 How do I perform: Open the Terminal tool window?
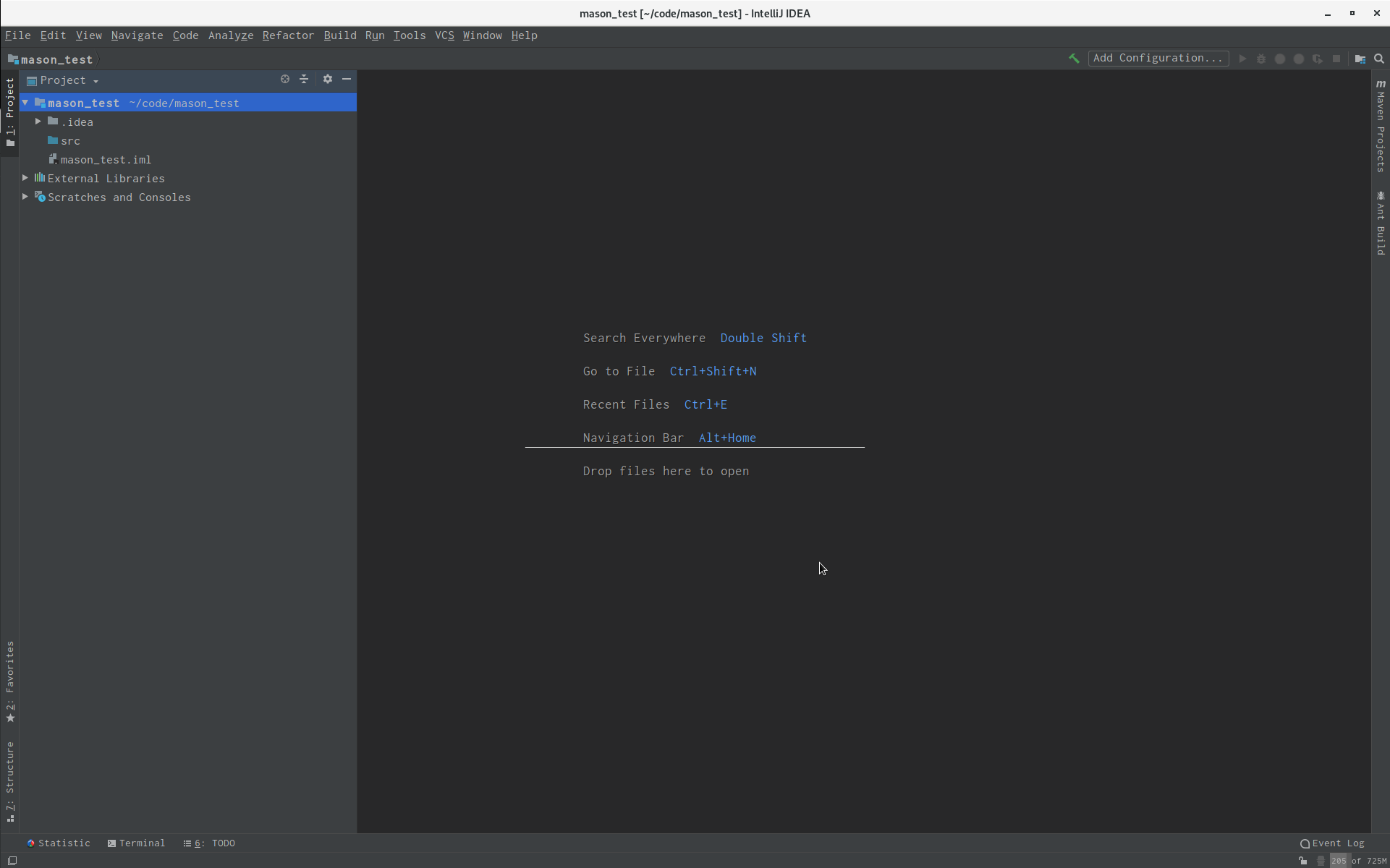coord(136,843)
